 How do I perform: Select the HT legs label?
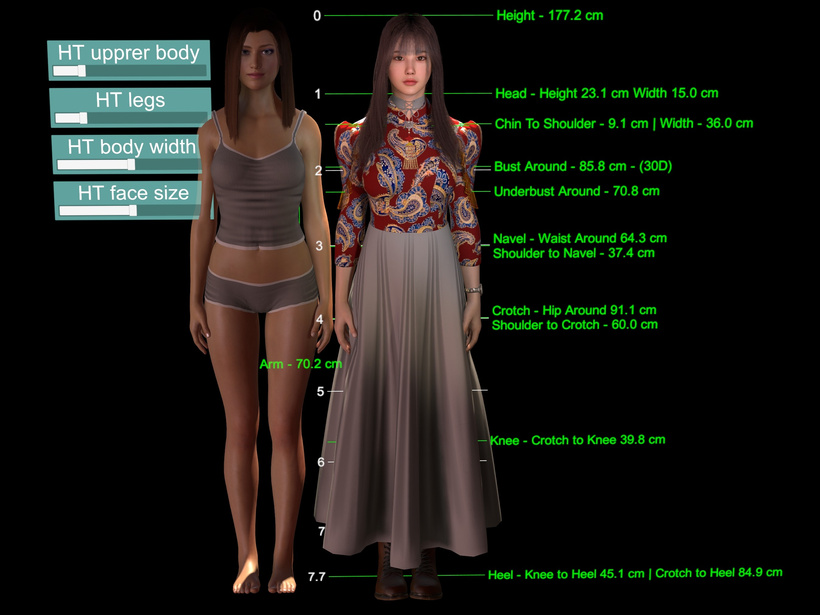tap(130, 100)
